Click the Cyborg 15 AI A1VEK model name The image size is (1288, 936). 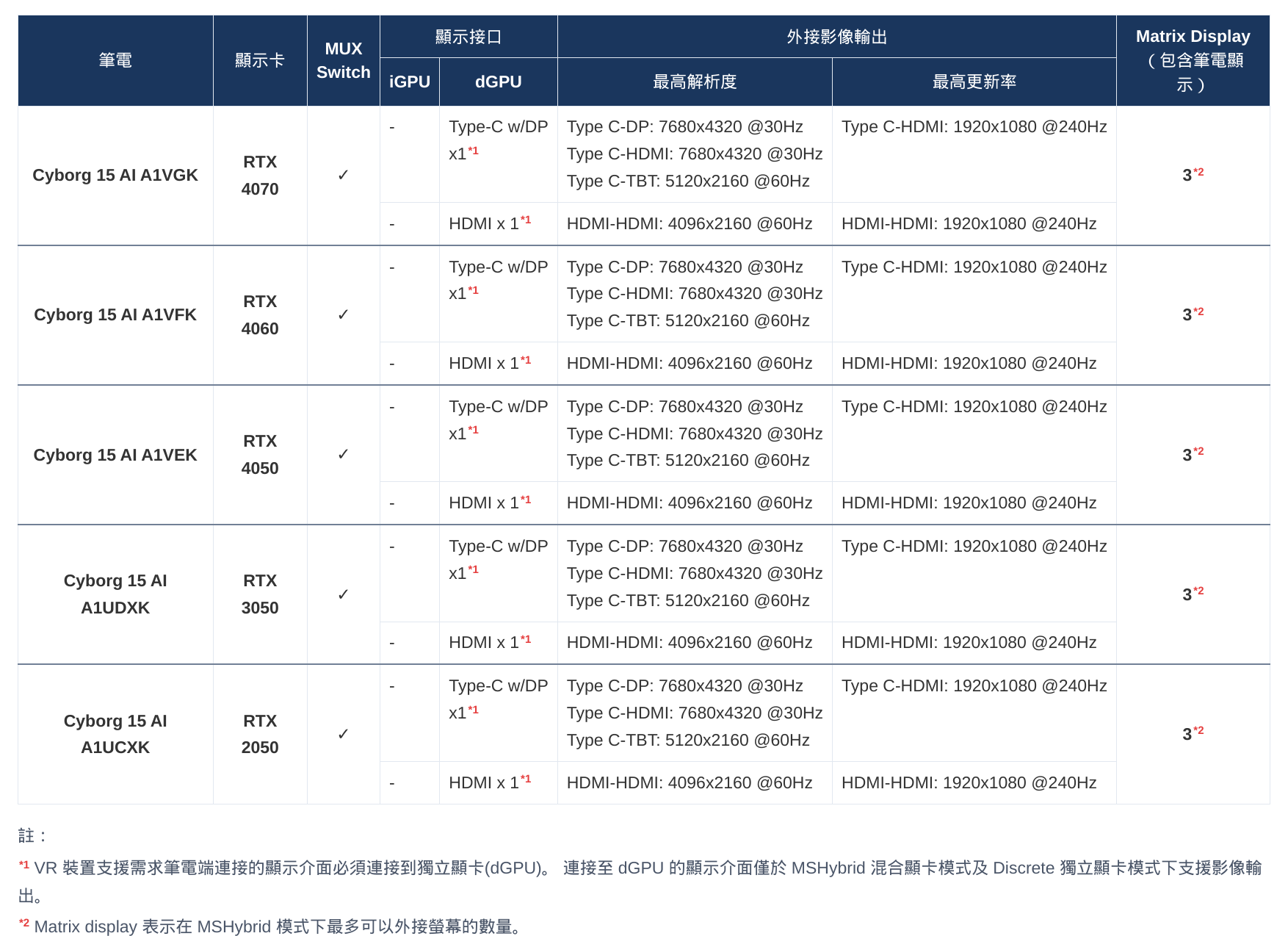click(115, 455)
